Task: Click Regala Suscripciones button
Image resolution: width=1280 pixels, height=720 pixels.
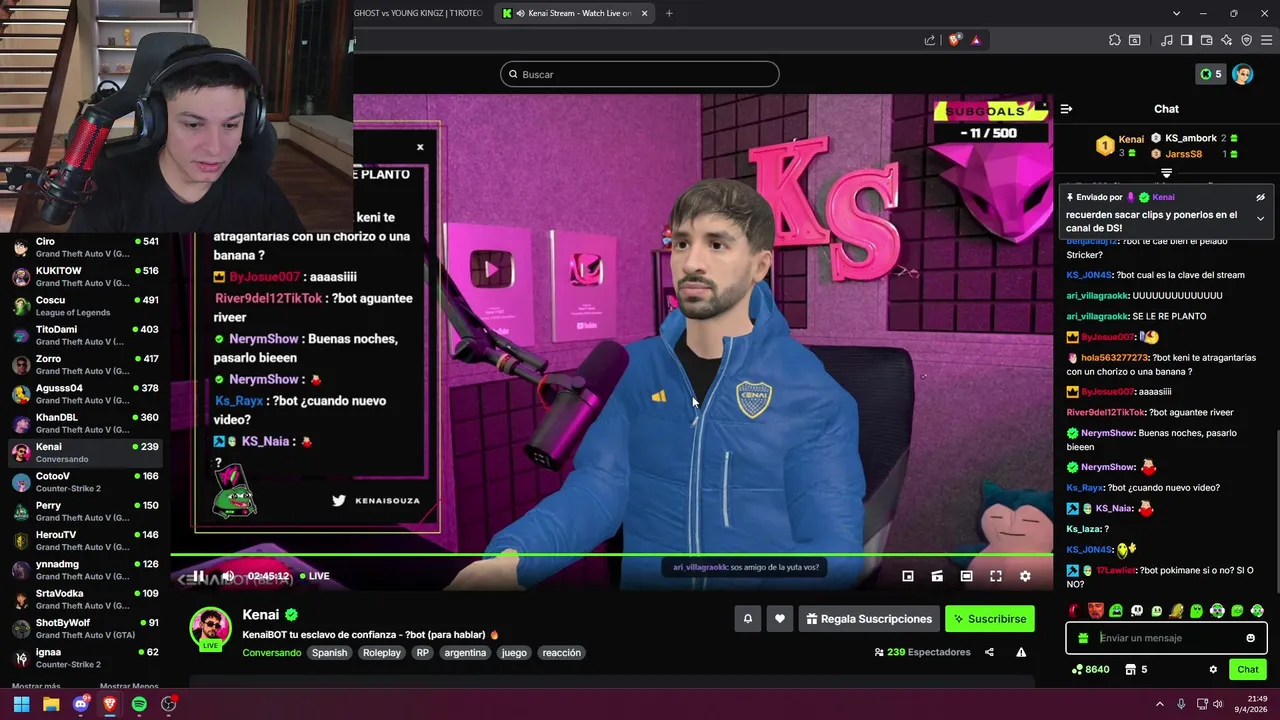Action: point(868,619)
